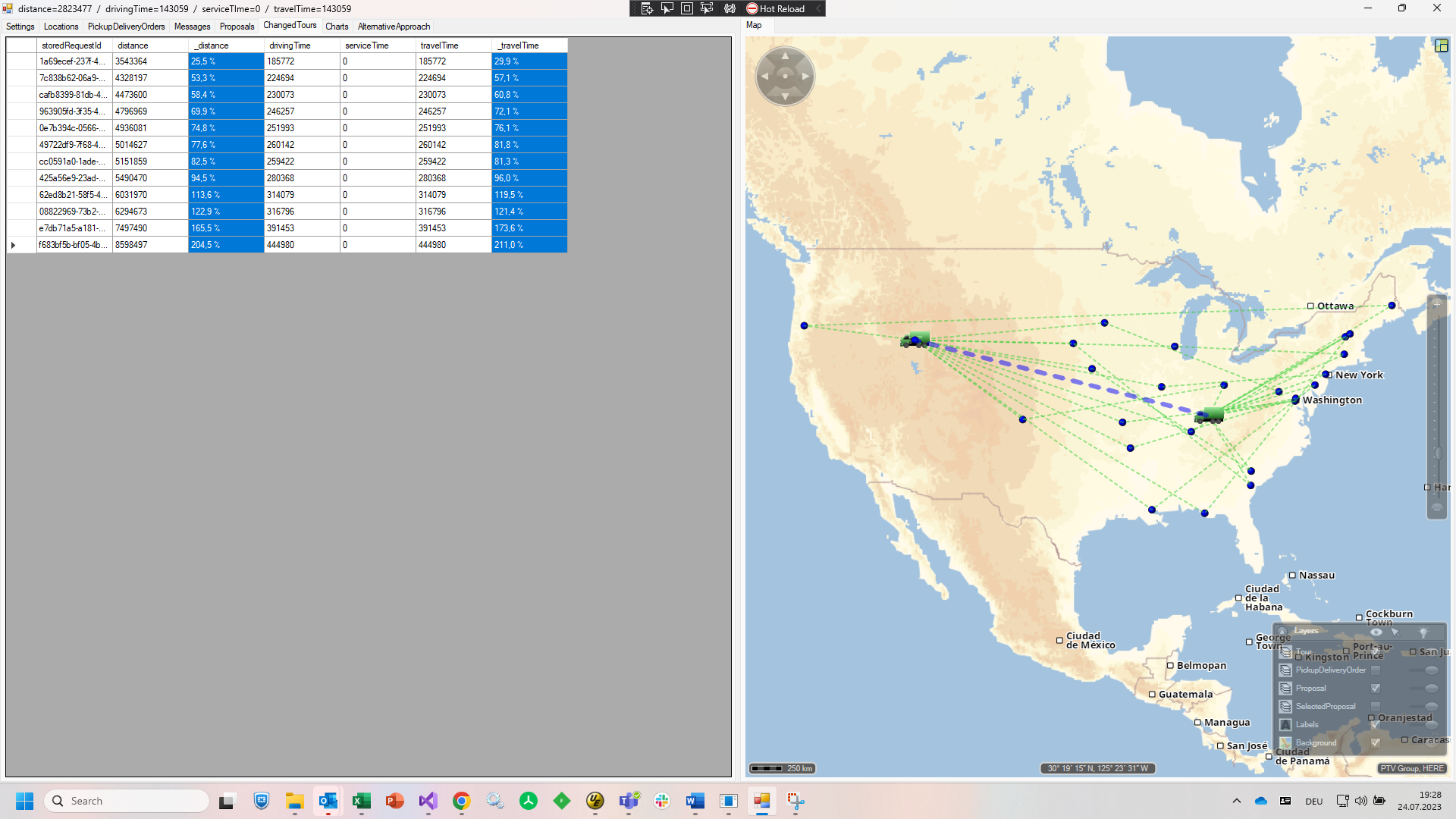The width and height of the screenshot is (1456, 819).
Task: Toggle Display Layout Adorners icon
Action: 687,8
